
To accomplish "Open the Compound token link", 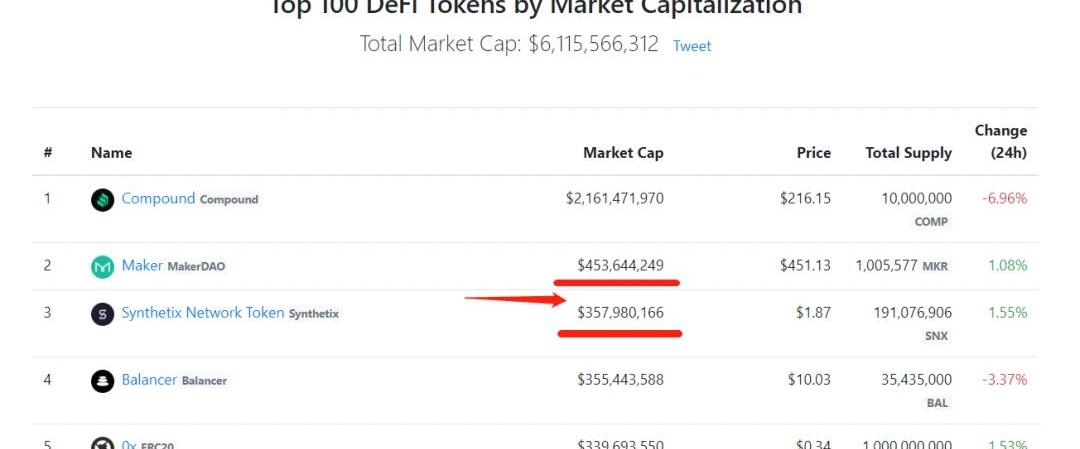I will pos(158,198).
